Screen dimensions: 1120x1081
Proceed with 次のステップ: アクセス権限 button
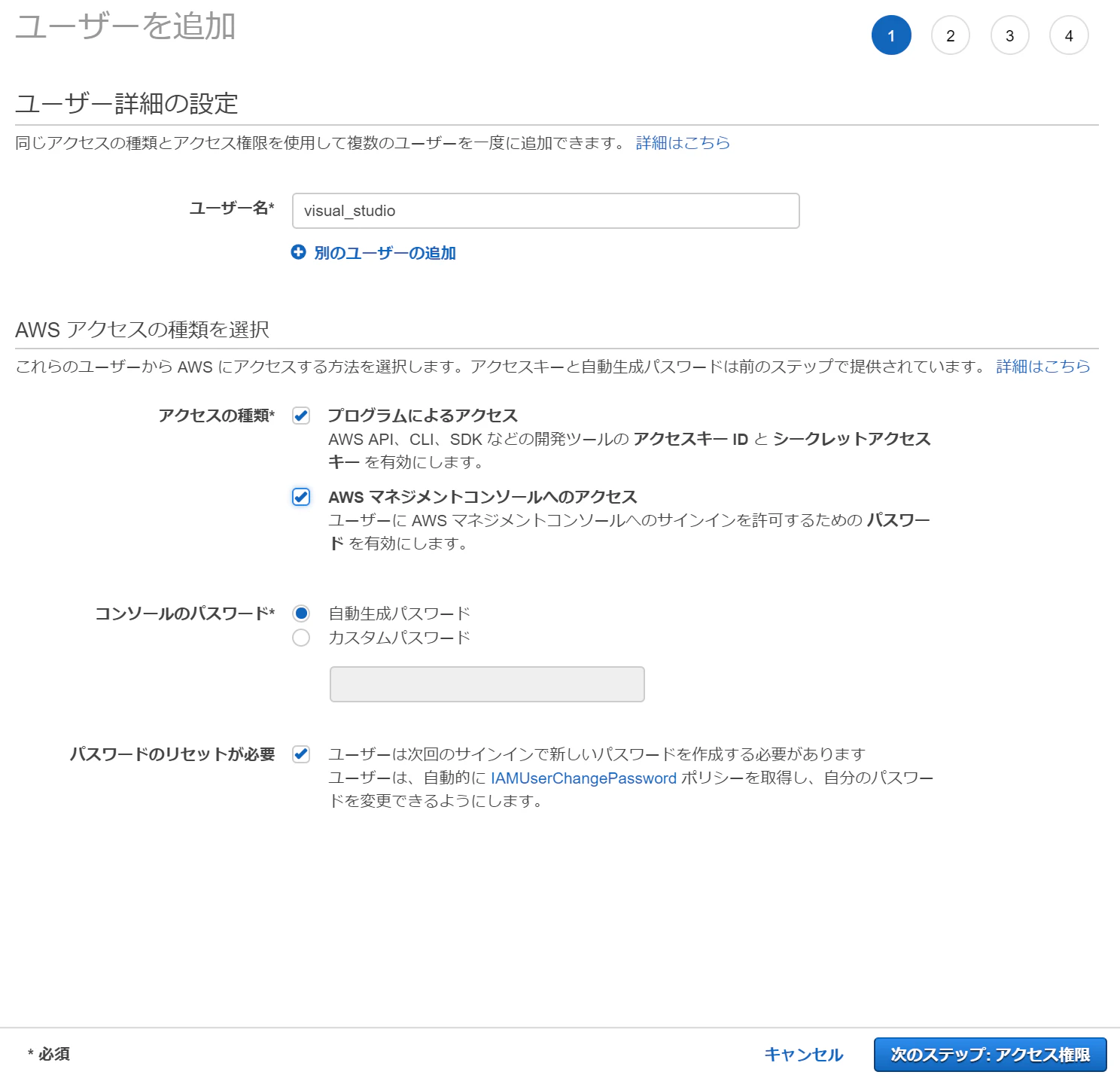point(991,1055)
